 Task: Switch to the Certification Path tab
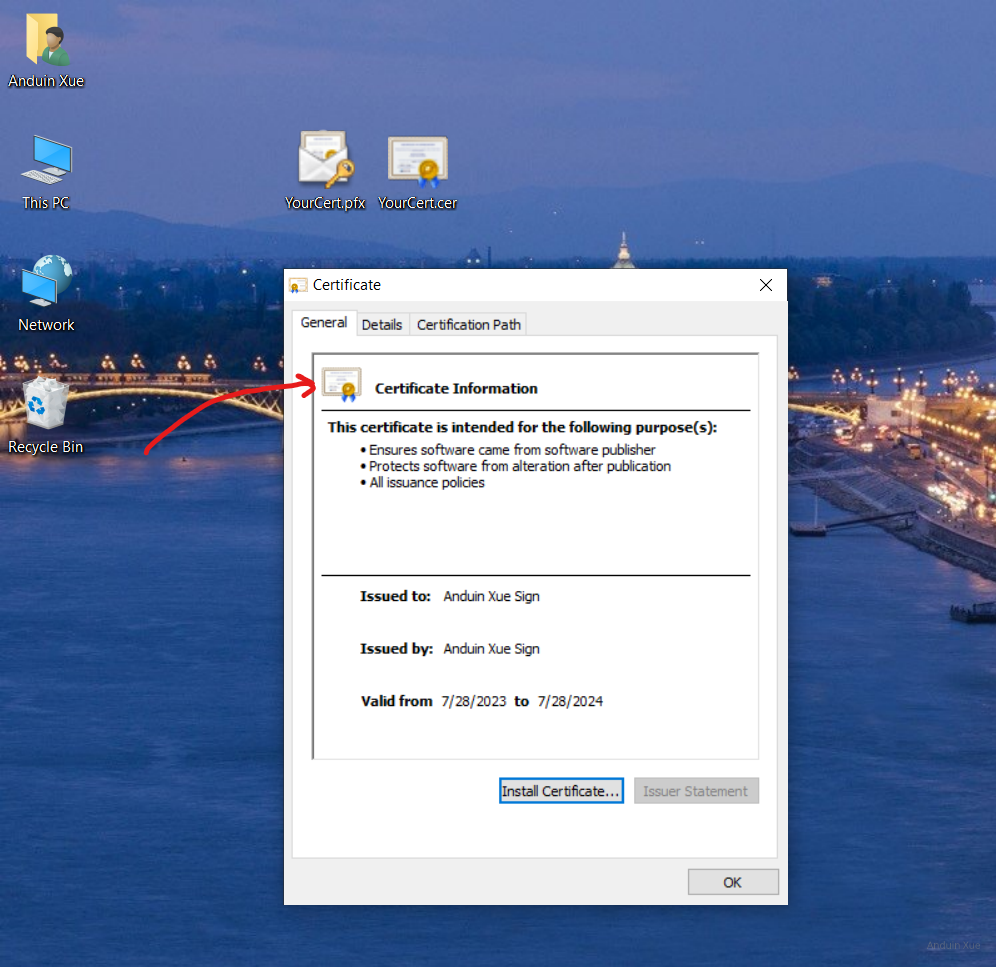click(468, 324)
